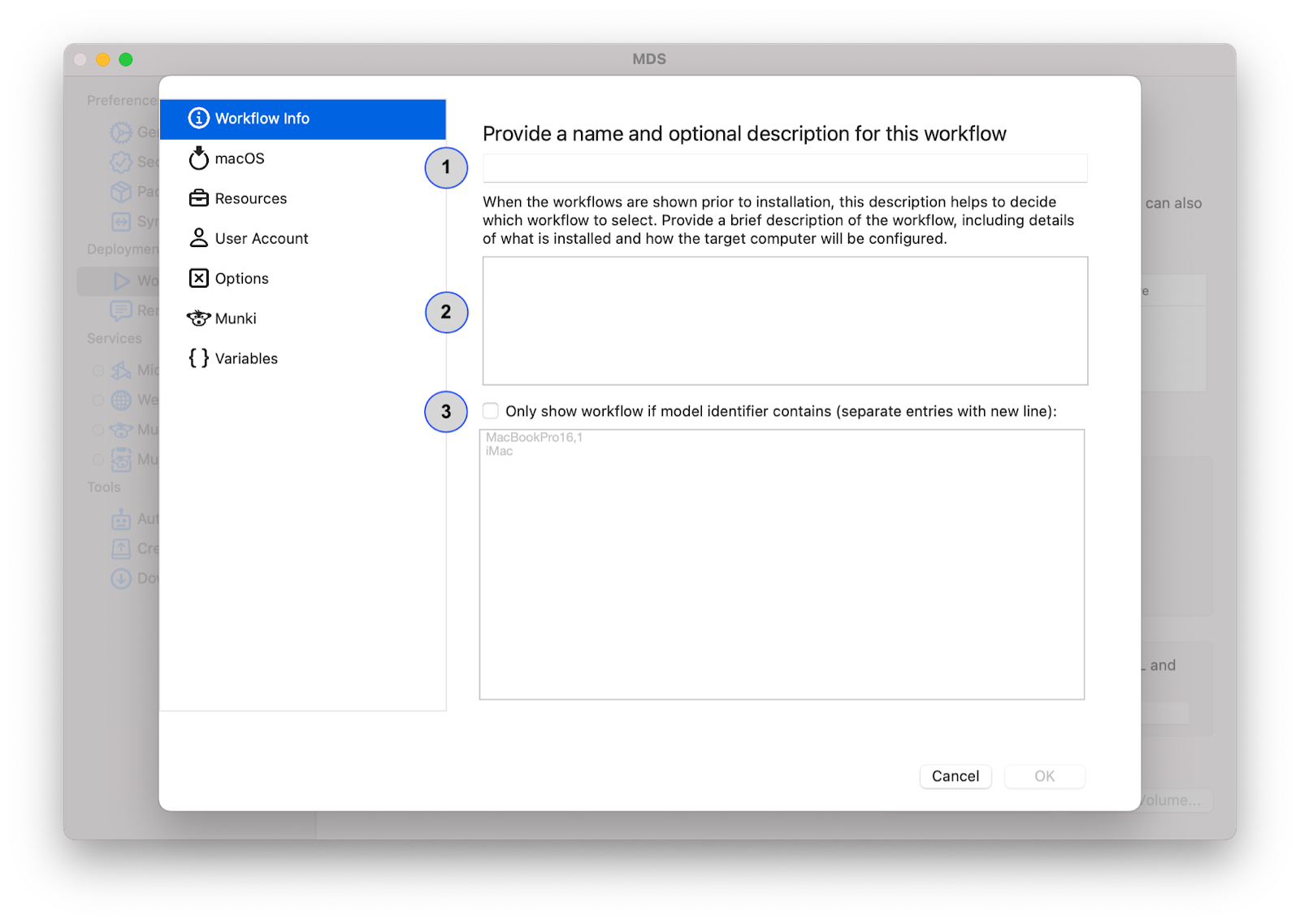Switch to the Resources section
The height and width of the screenshot is (924, 1300).
point(303,198)
